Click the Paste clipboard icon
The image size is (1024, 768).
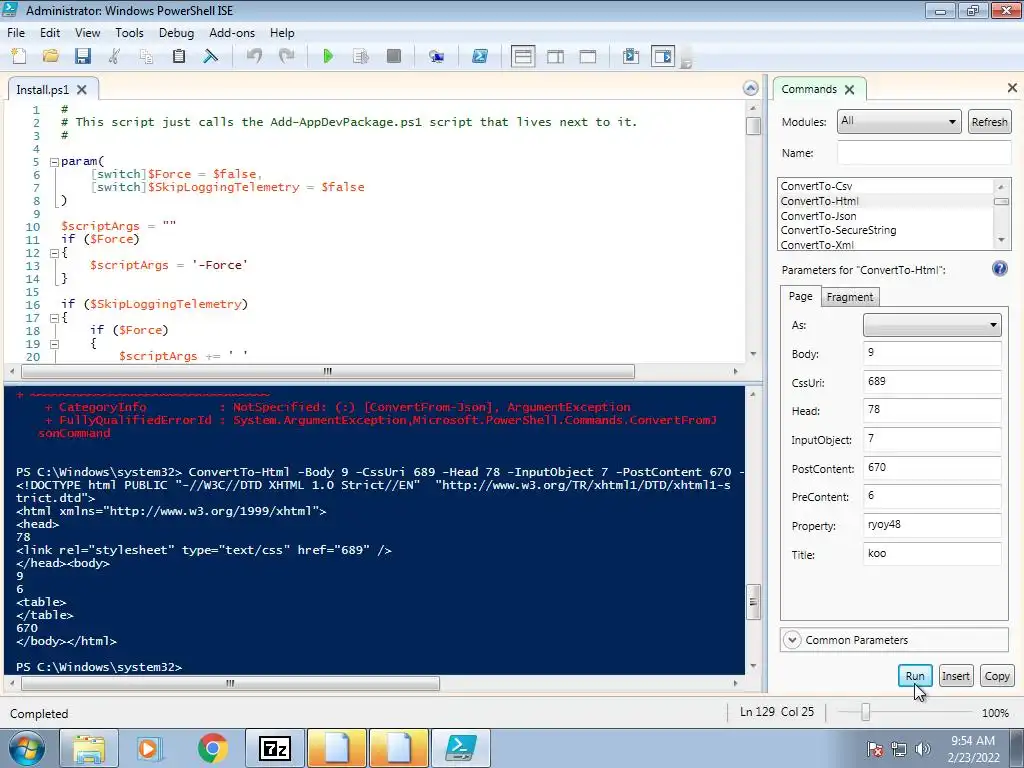pyautogui.click(x=178, y=56)
